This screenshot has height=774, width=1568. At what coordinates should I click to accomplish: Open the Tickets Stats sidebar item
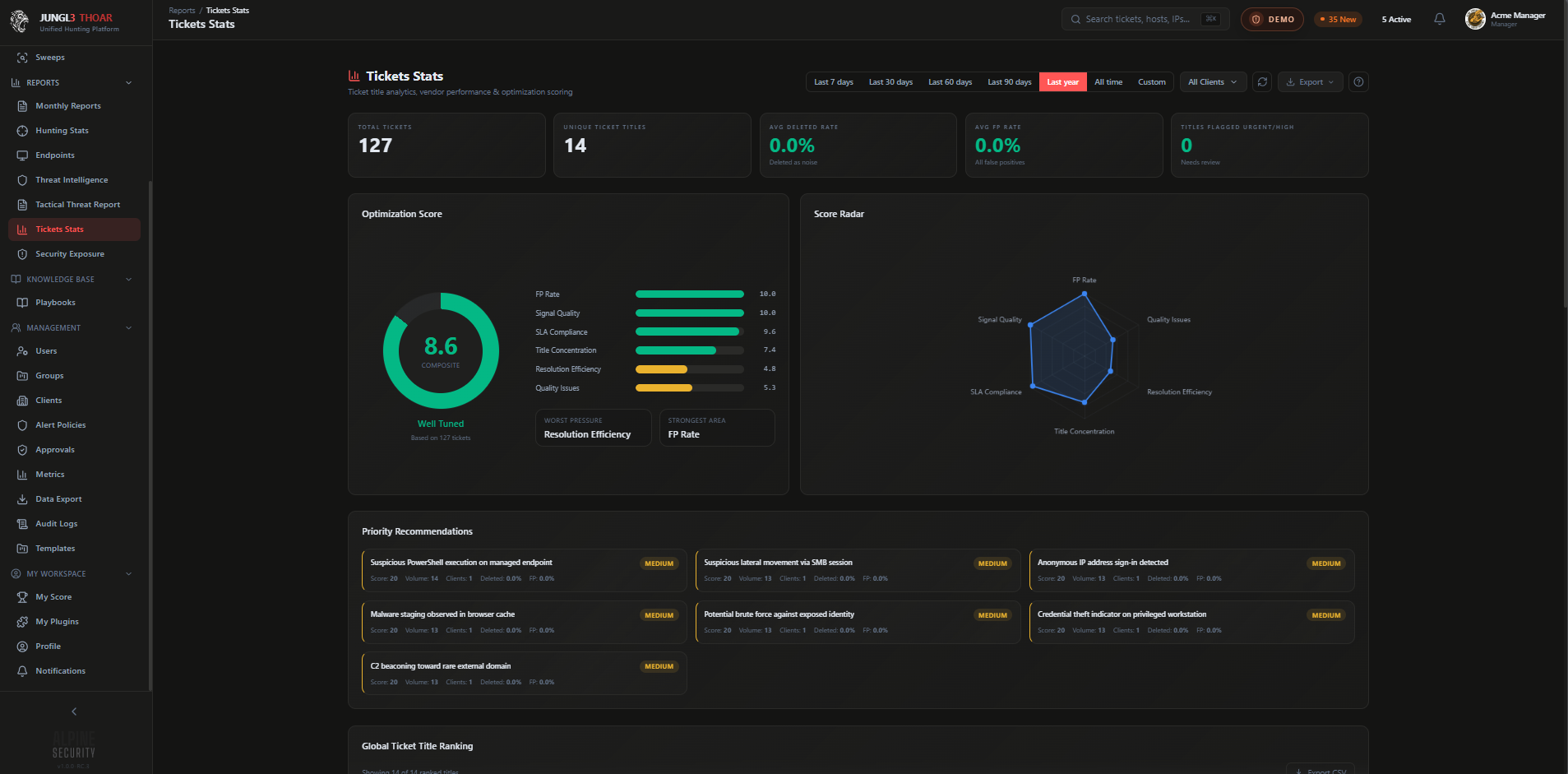click(74, 229)
